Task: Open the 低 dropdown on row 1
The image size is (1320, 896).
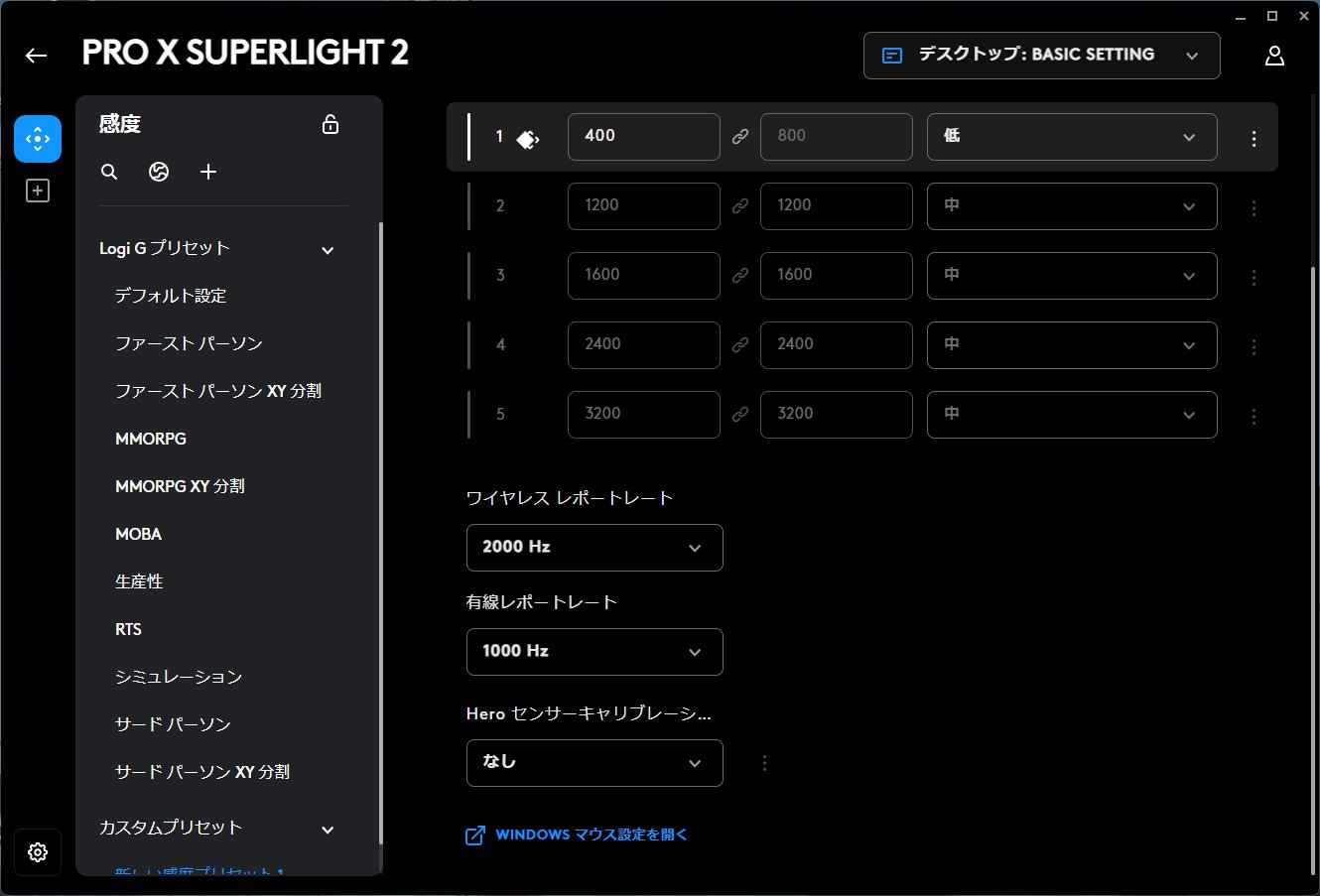Action: pyautogui.click(x=1072, y=137)
